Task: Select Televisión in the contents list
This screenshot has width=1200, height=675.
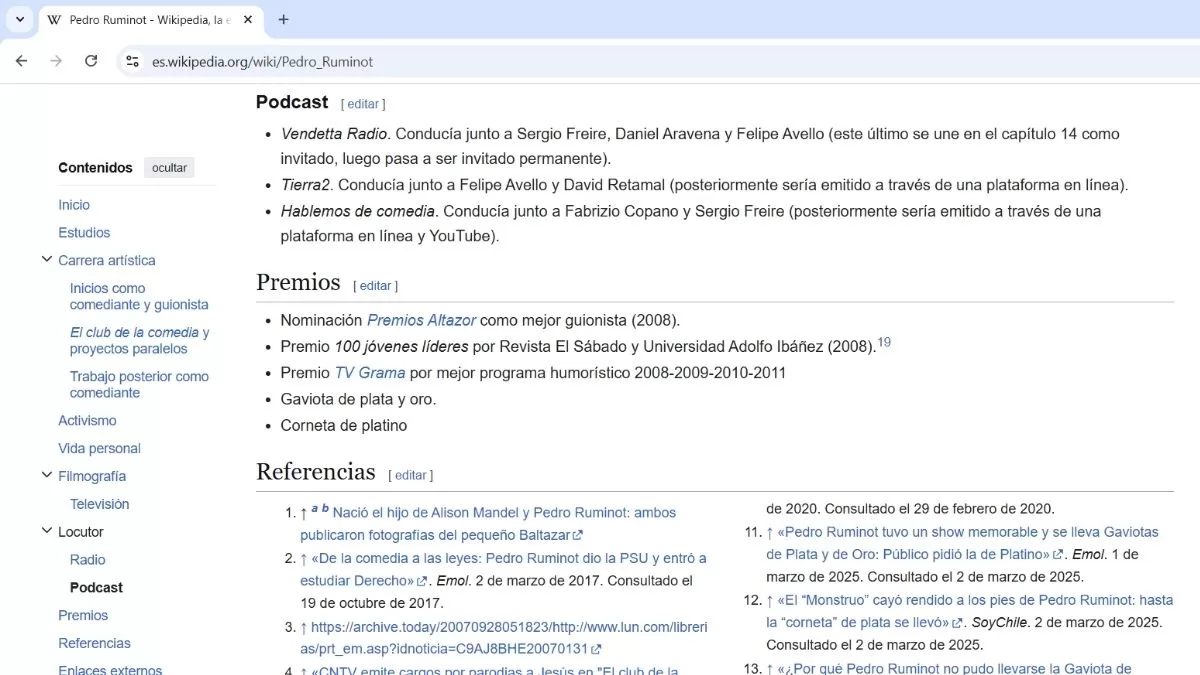Action: tap(99, 504)
